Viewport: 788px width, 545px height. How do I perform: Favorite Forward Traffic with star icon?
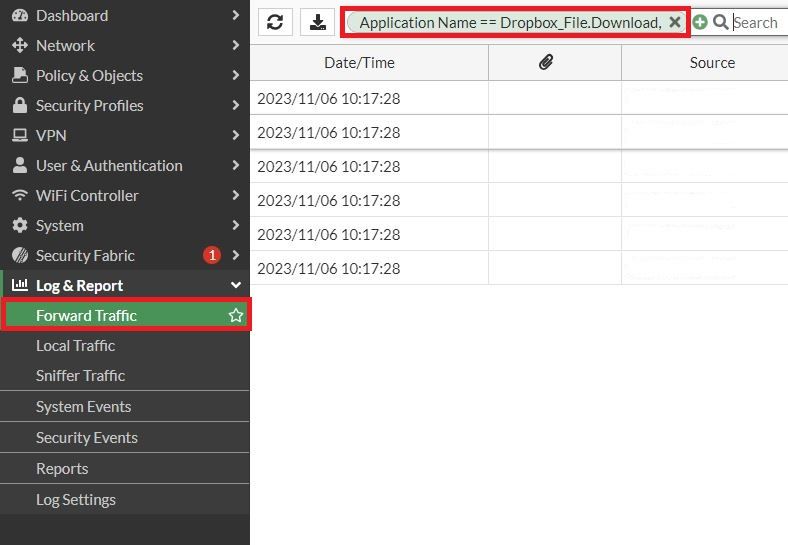pos(236,315)
